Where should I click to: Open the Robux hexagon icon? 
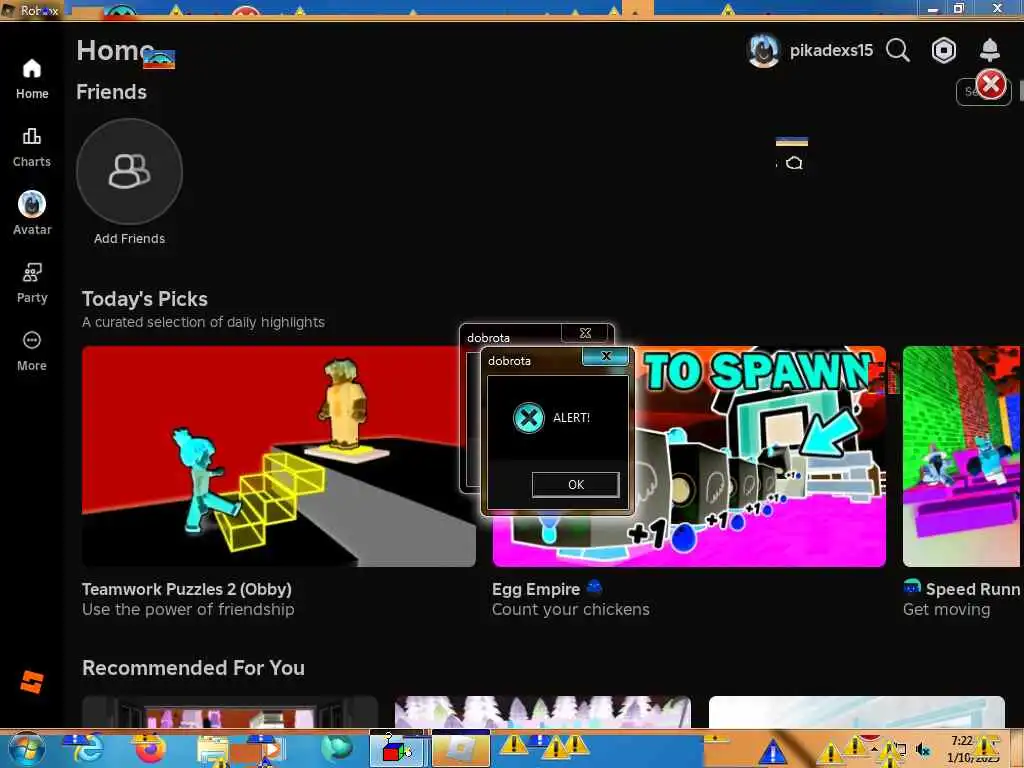(x=944, y=50)
